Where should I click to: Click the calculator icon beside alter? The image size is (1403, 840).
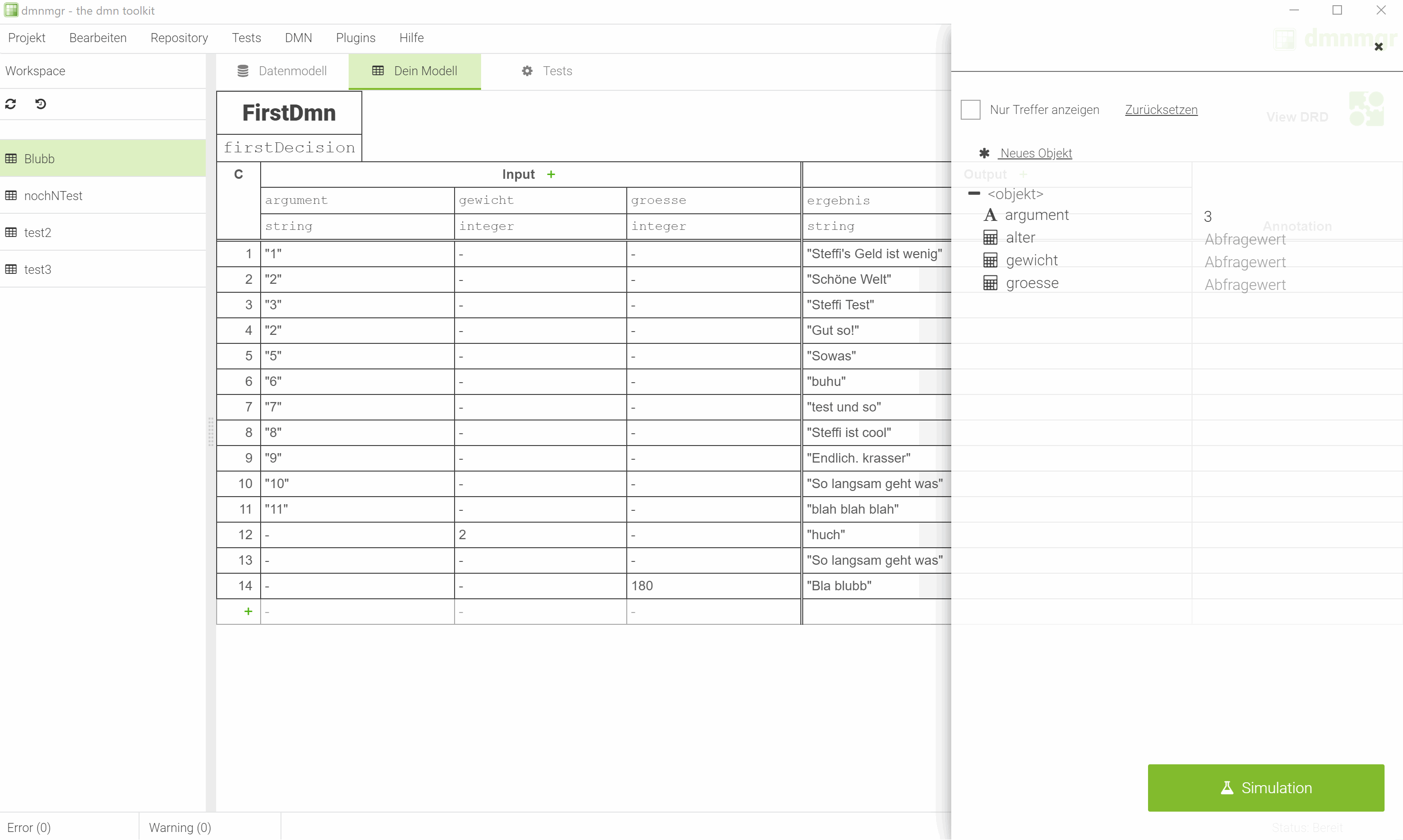990,238
